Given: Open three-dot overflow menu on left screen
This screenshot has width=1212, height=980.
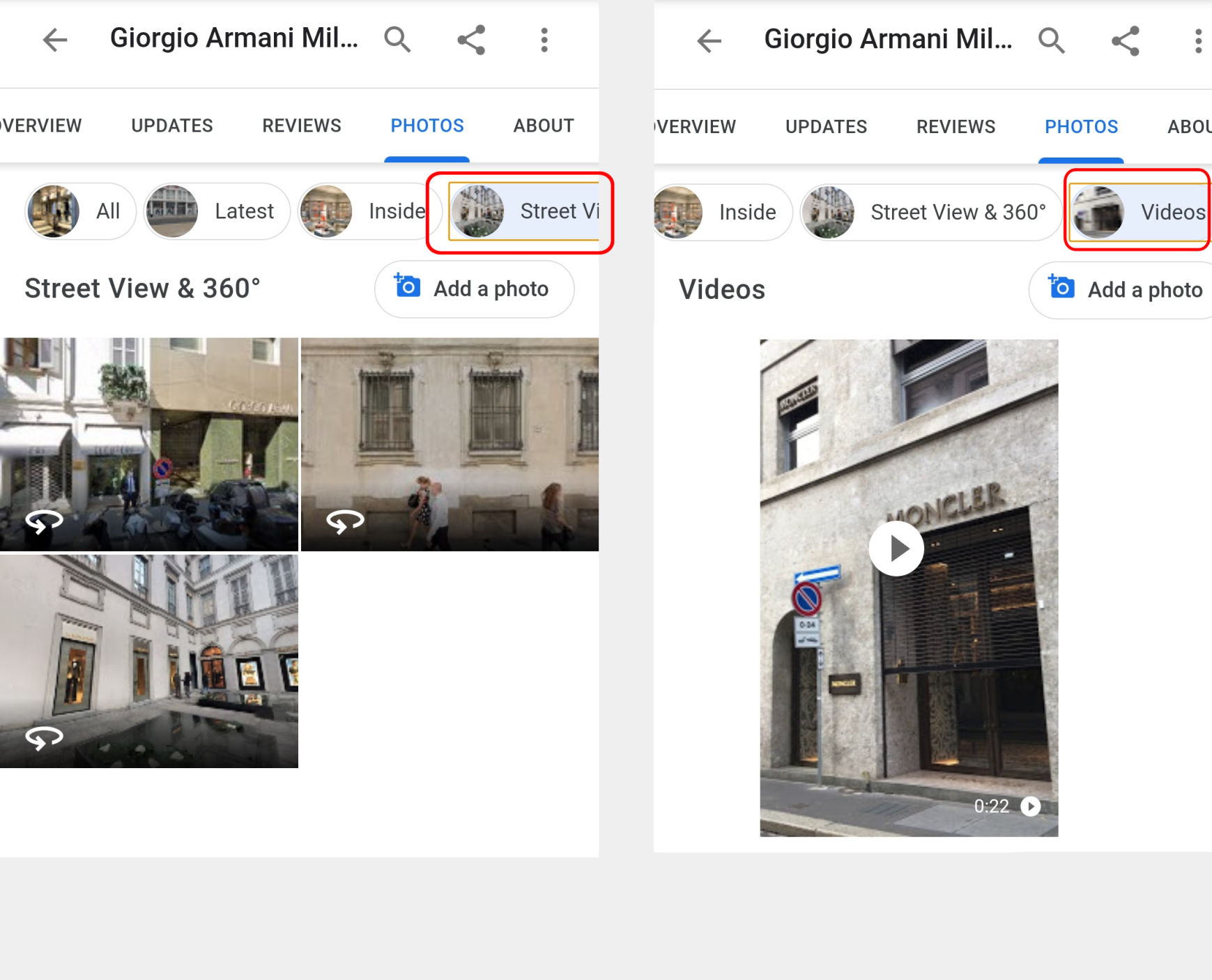Looking at the screenshot, I should click(x=544, y=40).
